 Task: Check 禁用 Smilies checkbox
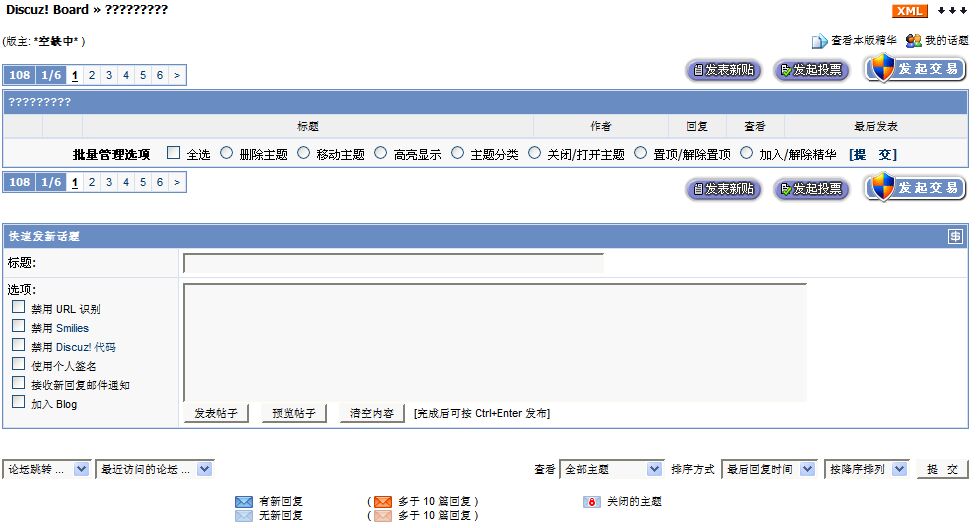pos(19,325)
